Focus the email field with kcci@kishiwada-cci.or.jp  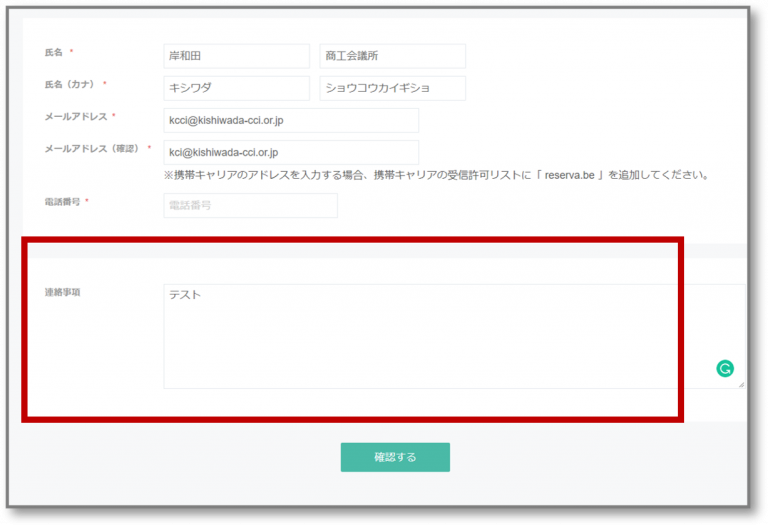point(290,120)
